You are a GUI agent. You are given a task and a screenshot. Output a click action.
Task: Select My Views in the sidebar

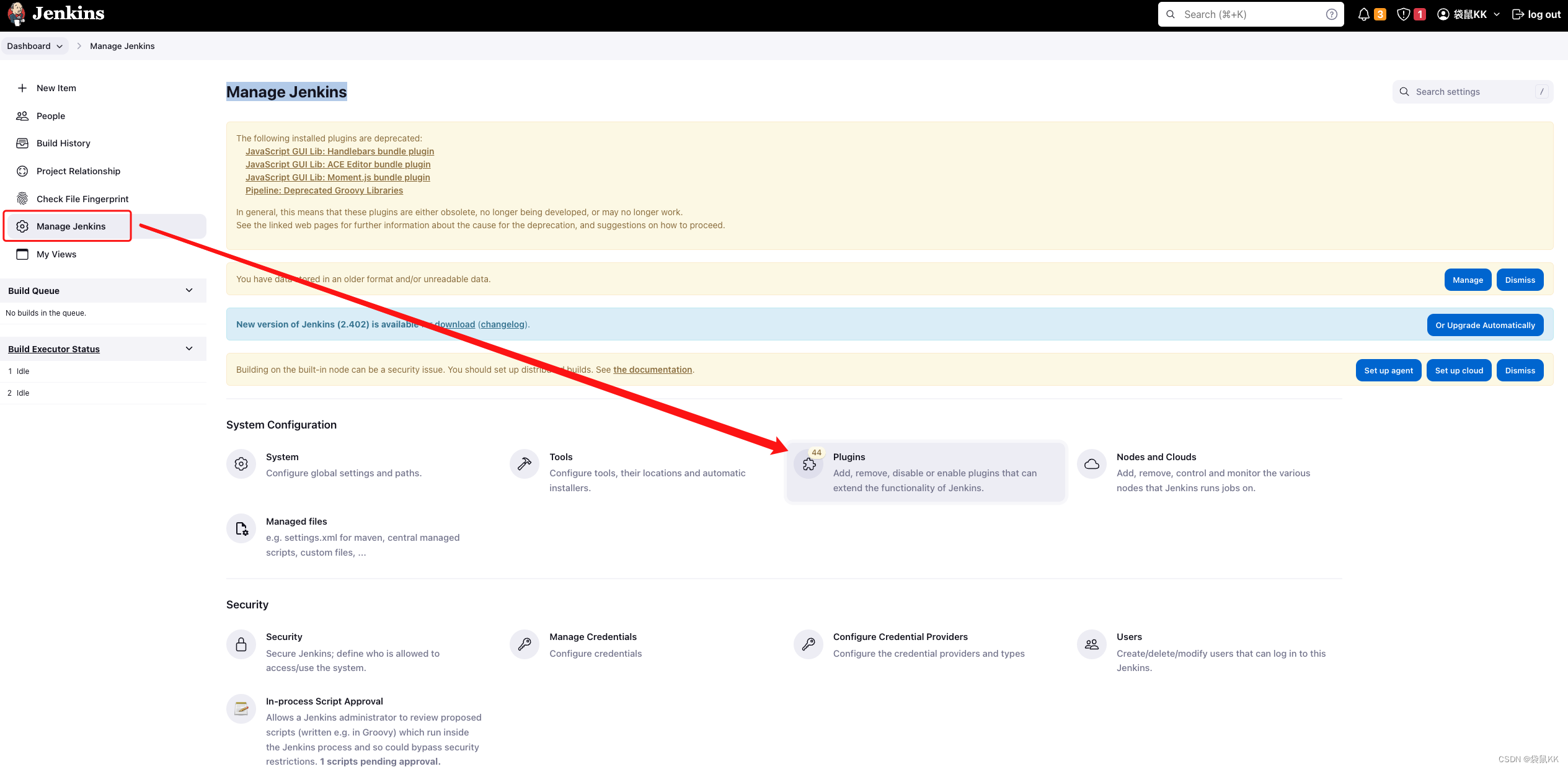click(56, 254)
